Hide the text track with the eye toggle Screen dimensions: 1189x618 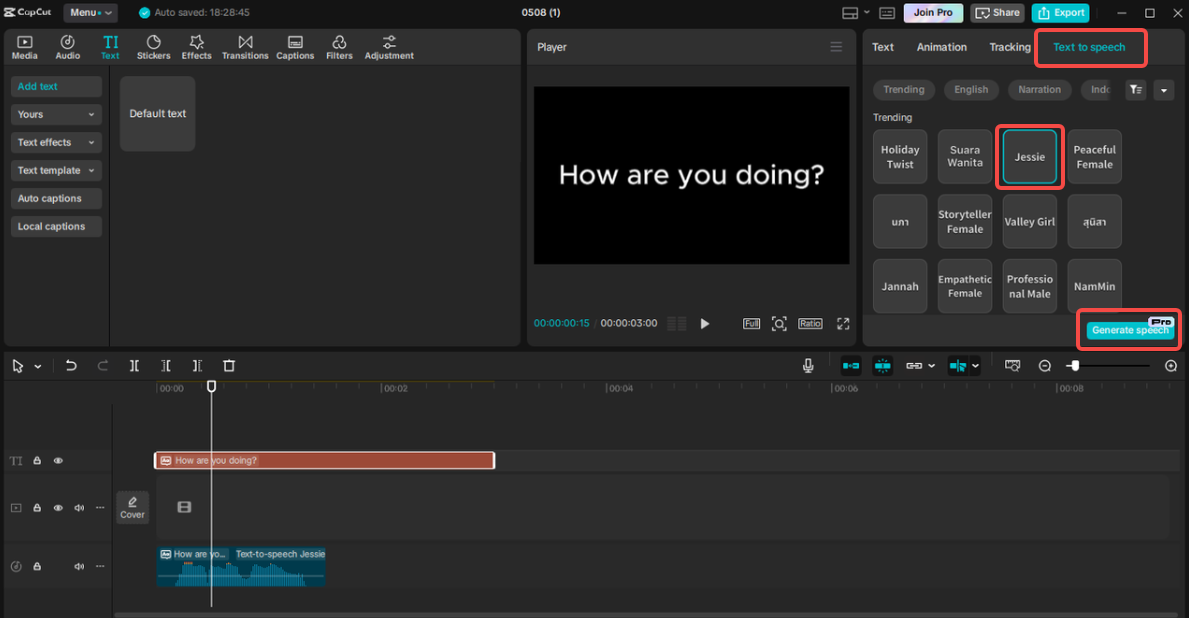click(57, 460)
